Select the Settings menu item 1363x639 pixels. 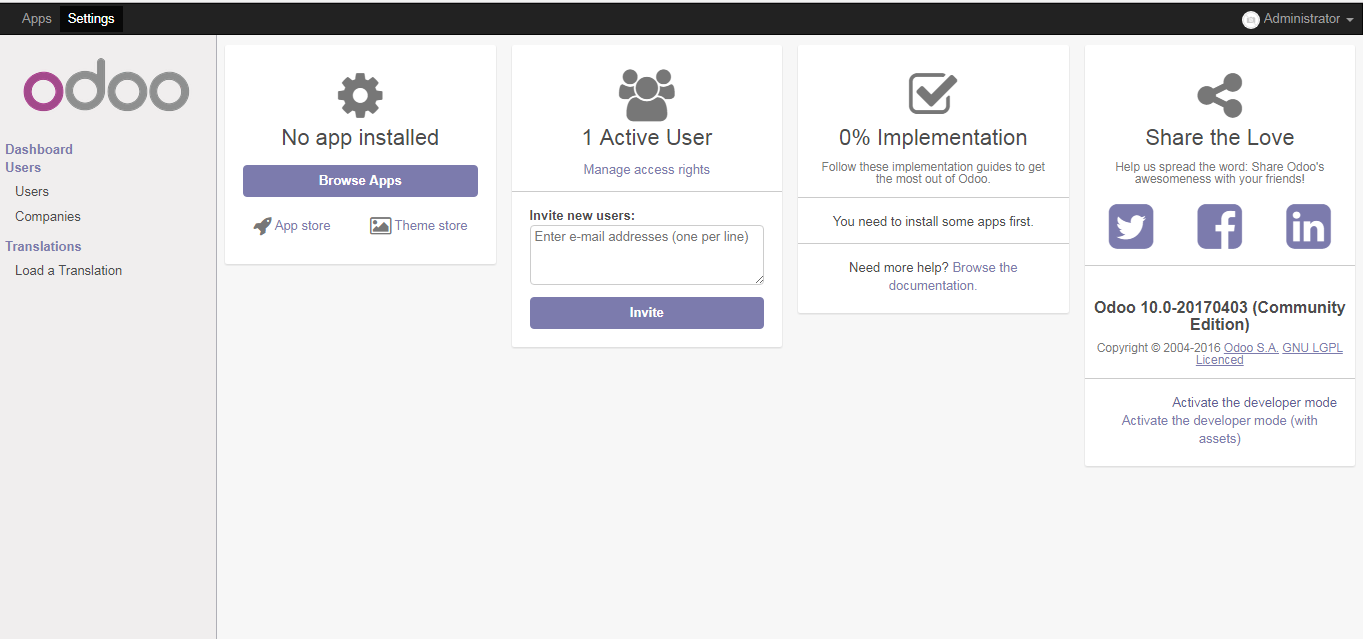pos(91,18)
